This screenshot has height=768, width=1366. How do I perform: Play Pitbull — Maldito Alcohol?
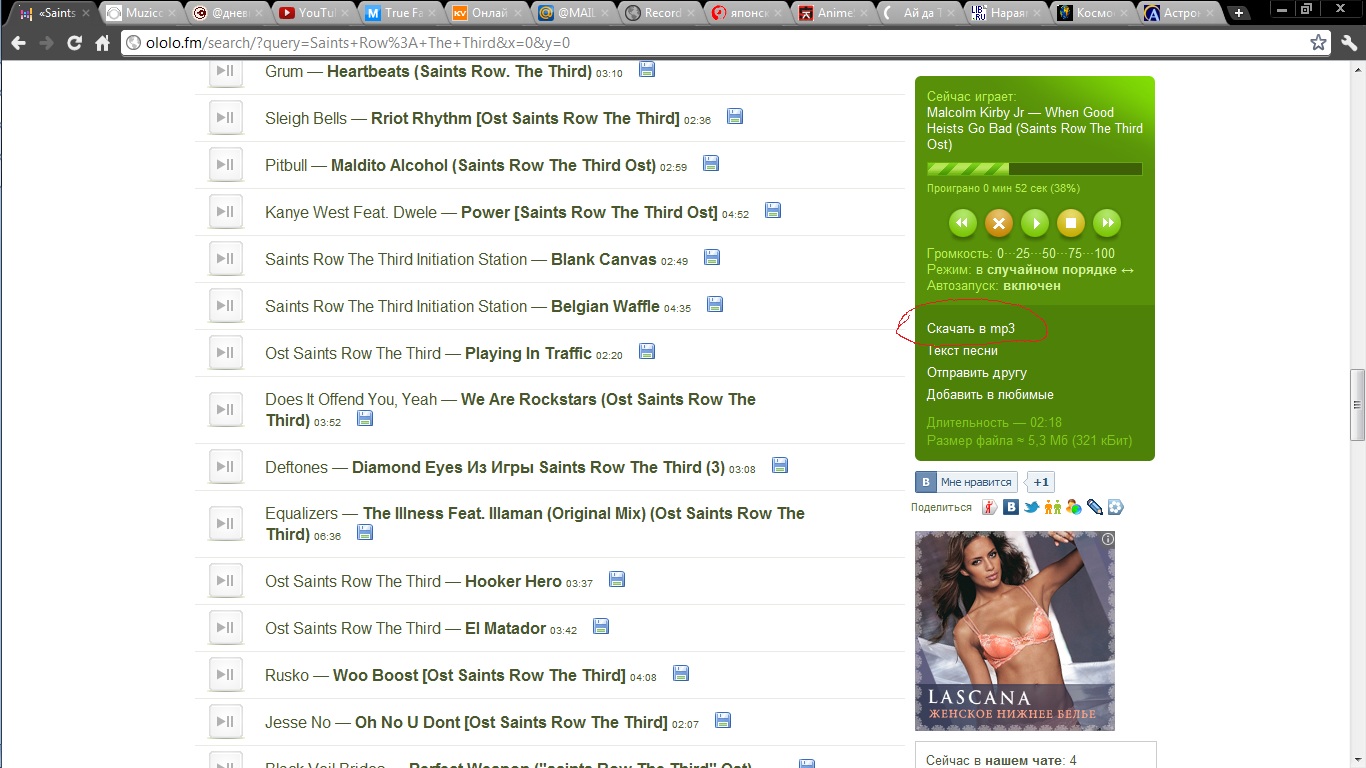(226, 165)
